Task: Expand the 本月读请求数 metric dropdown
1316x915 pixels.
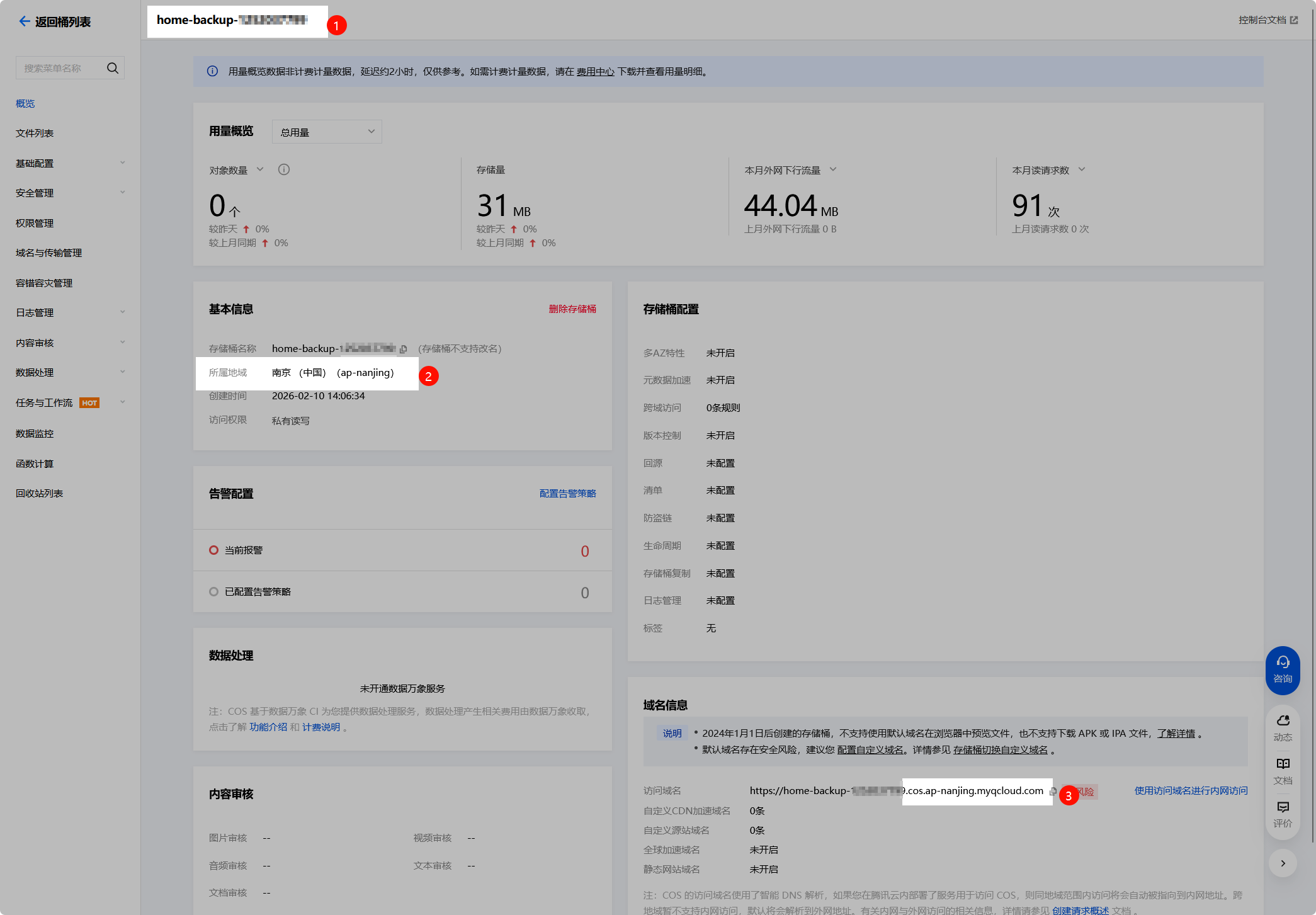Action: pos(1082,169)
